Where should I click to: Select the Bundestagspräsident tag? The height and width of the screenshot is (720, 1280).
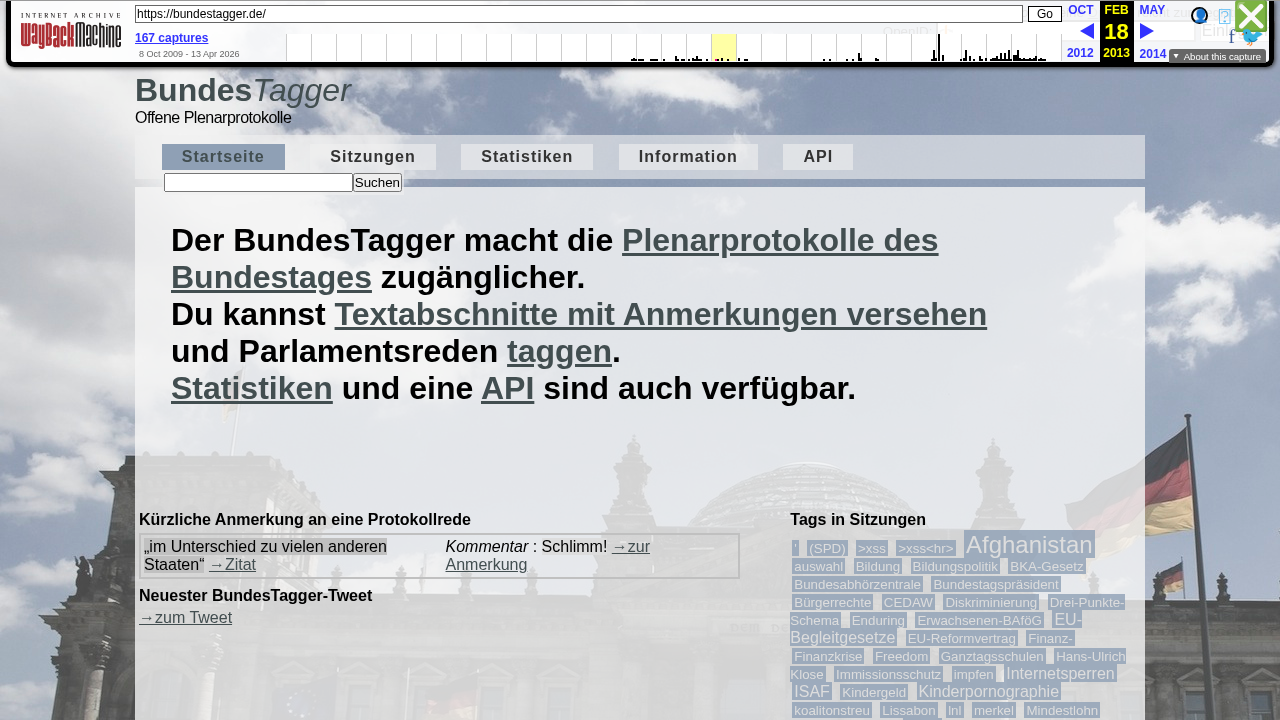996,584
